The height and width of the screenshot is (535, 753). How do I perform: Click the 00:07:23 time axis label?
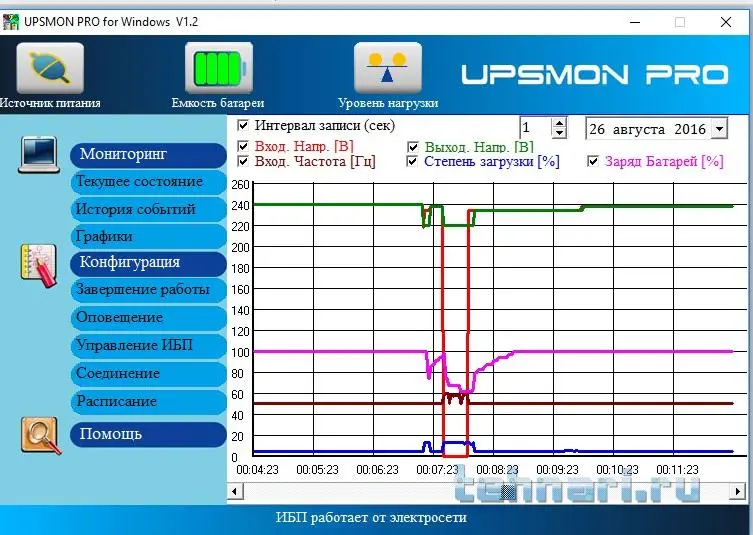tap(437, 470)
